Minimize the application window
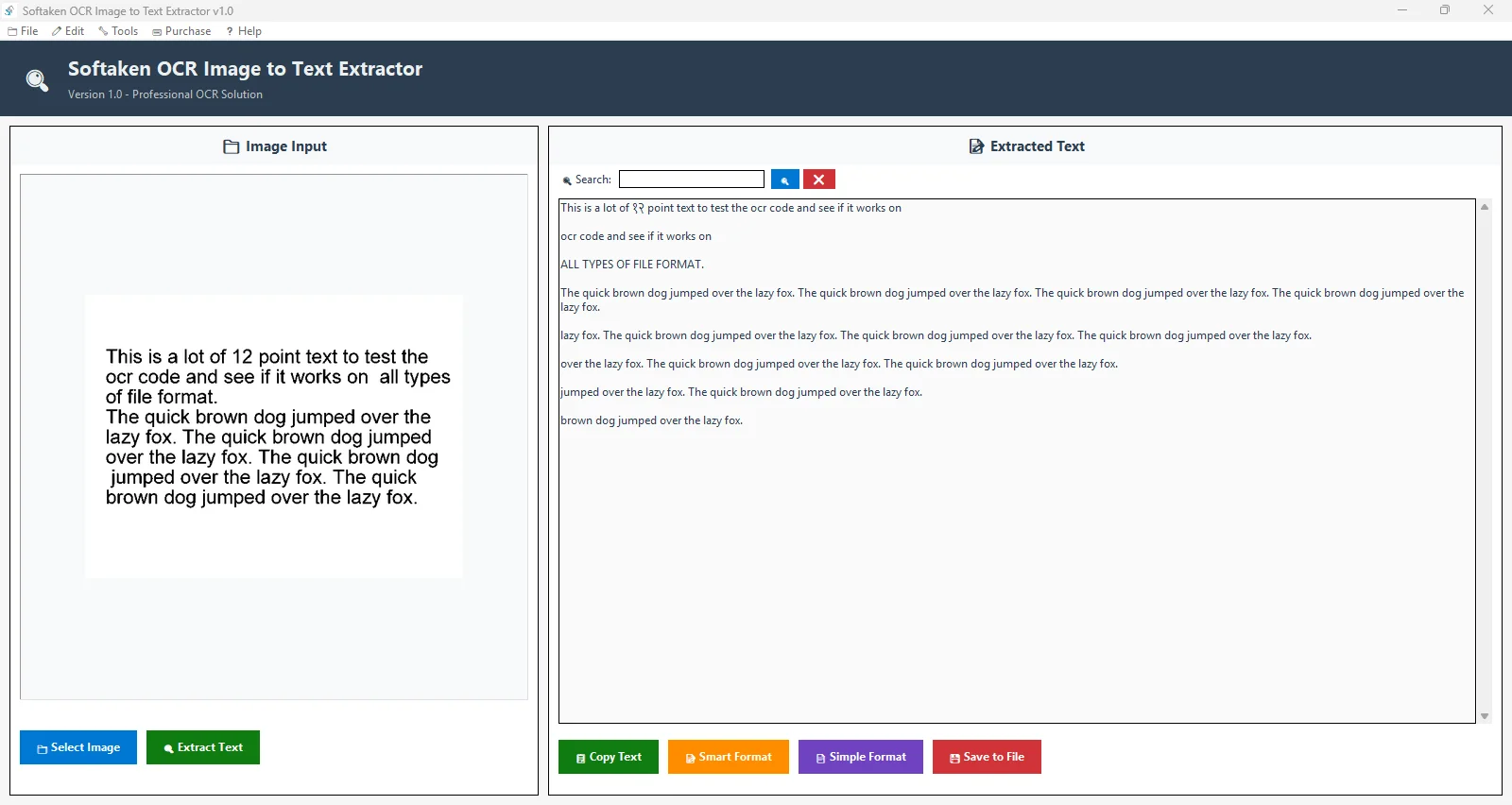This screenshot has width=1512, height=805. click(x=1402, y=10)
